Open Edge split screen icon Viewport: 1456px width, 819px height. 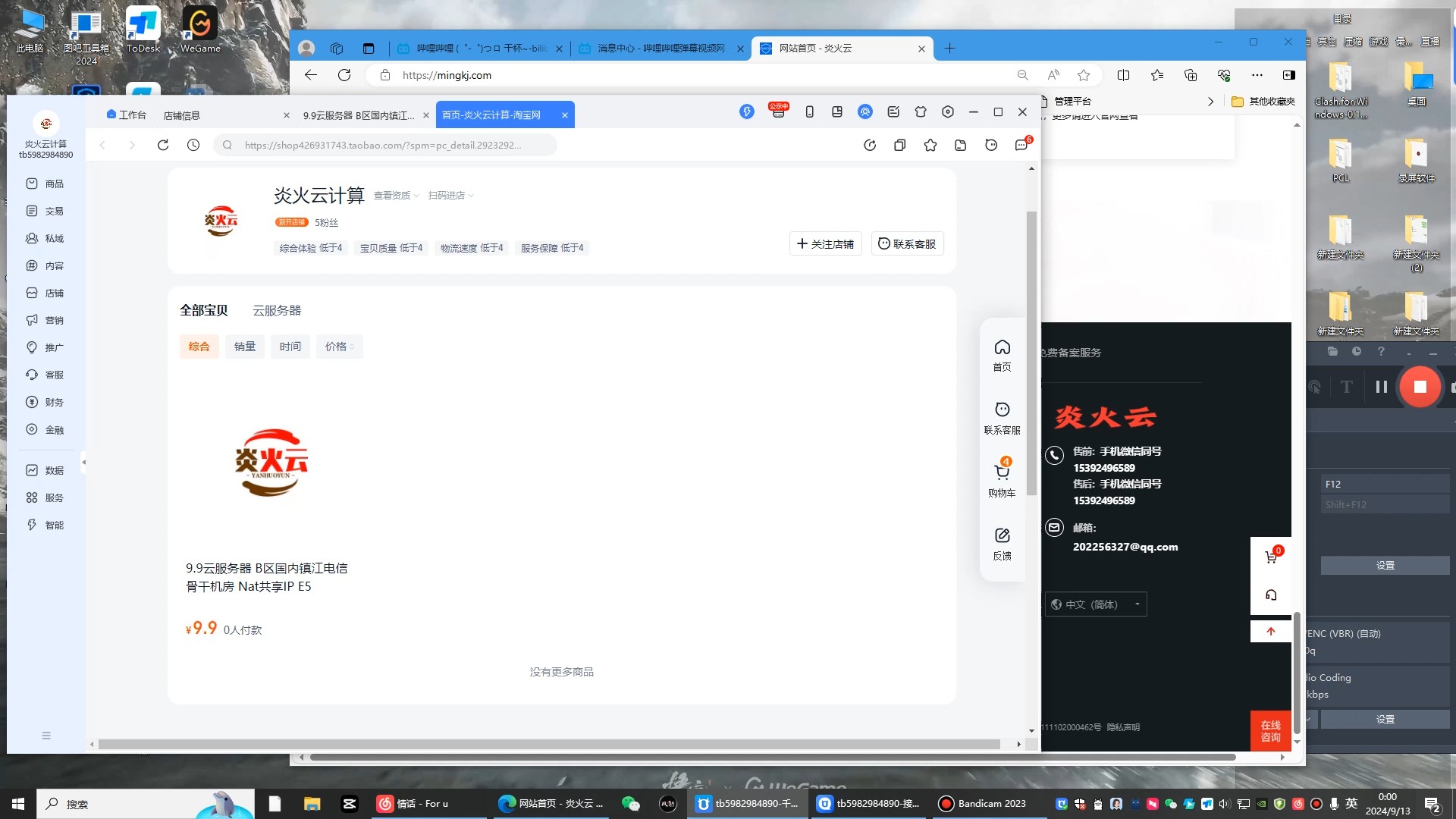click(1123, 75)
